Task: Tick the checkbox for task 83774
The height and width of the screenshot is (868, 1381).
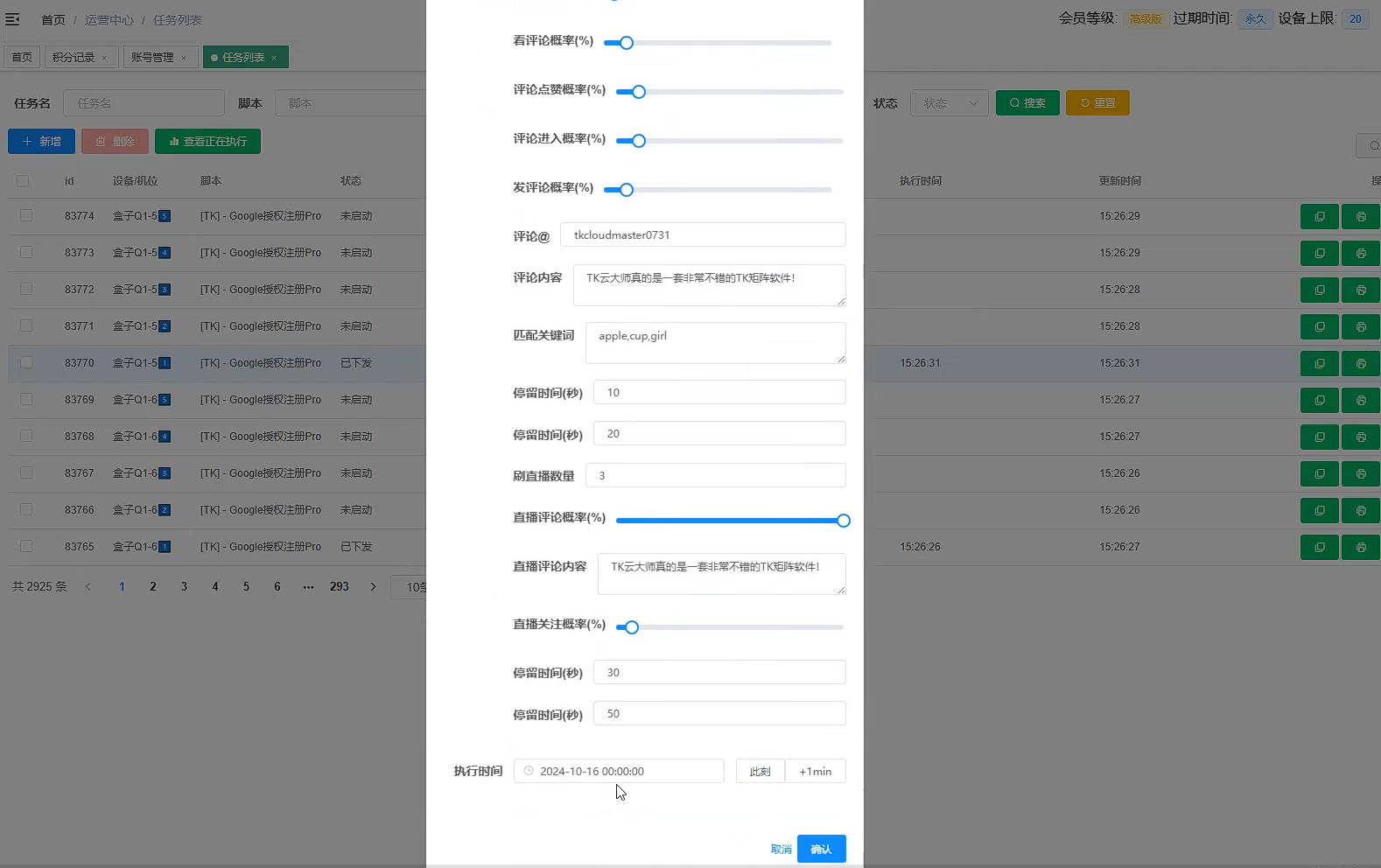Action: point(26,215)
